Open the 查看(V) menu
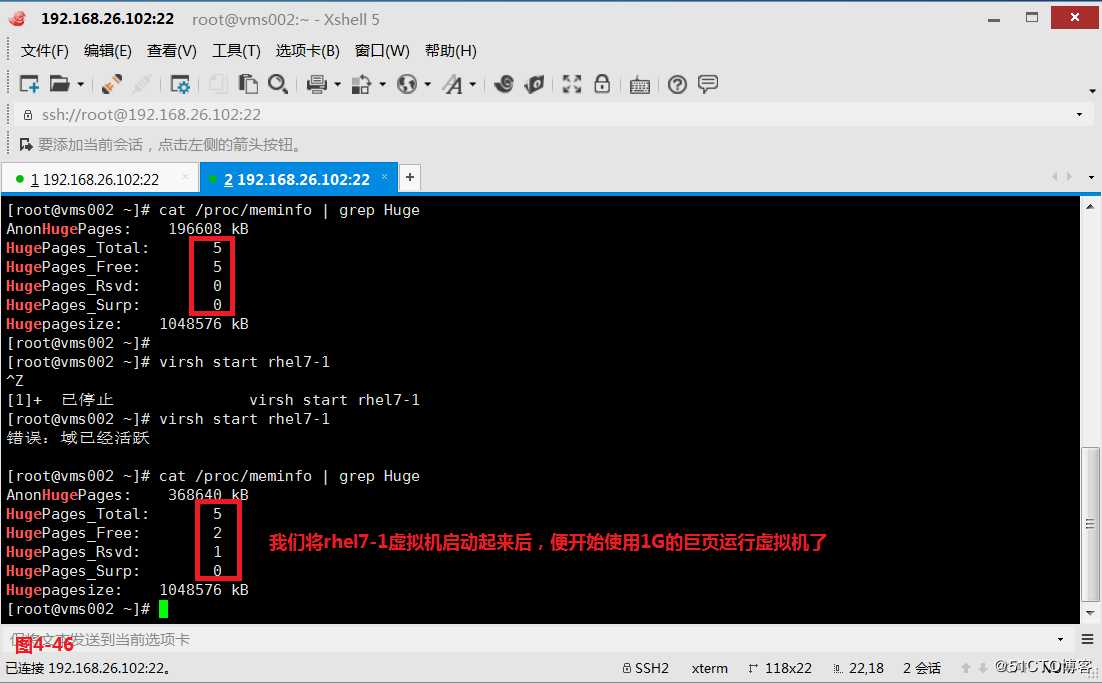 click(x=171, y=51)
